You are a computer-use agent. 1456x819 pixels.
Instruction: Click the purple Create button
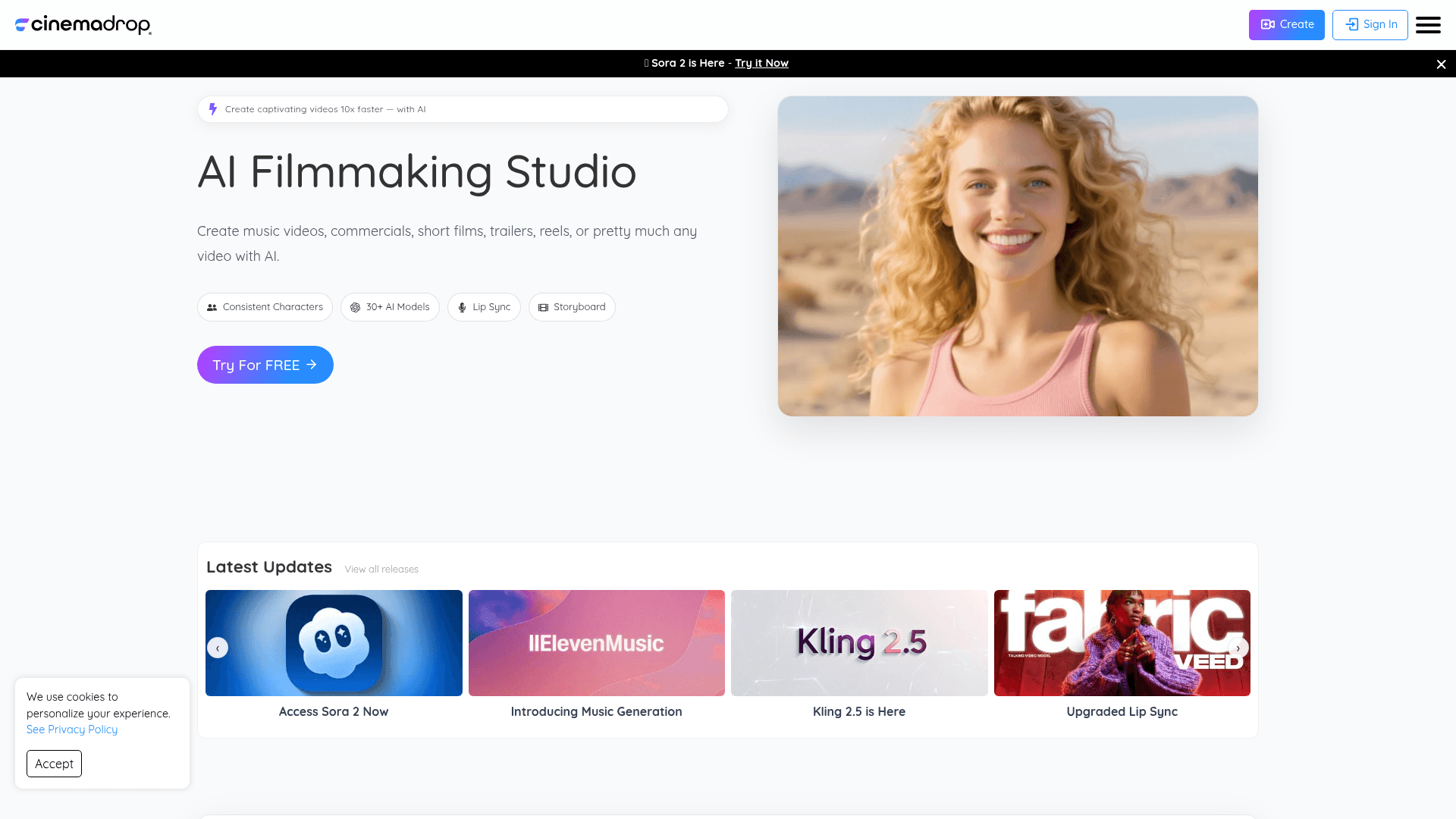click(1286, 25)
